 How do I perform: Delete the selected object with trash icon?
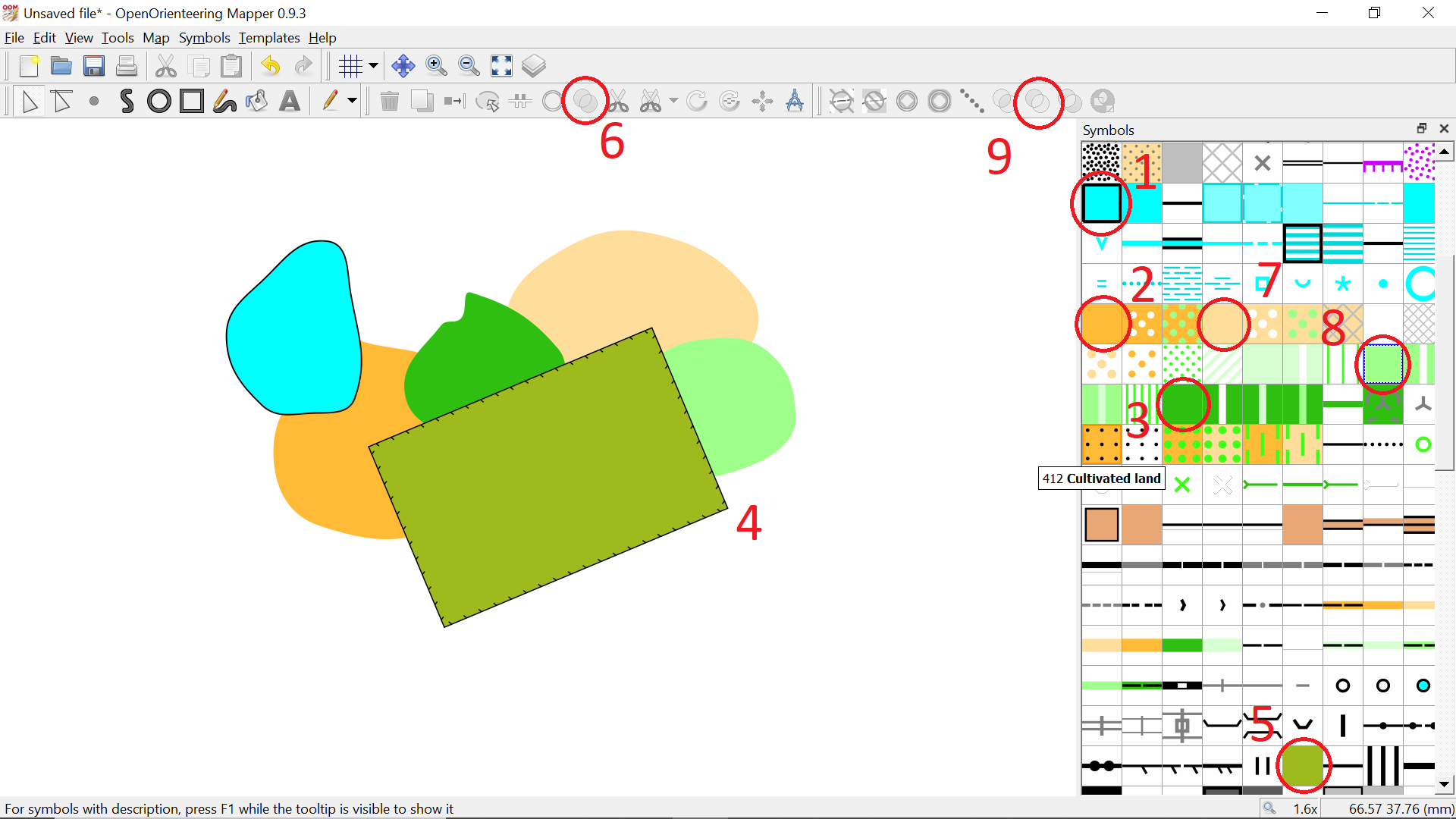pyautogui.click(x=390, y=100)
